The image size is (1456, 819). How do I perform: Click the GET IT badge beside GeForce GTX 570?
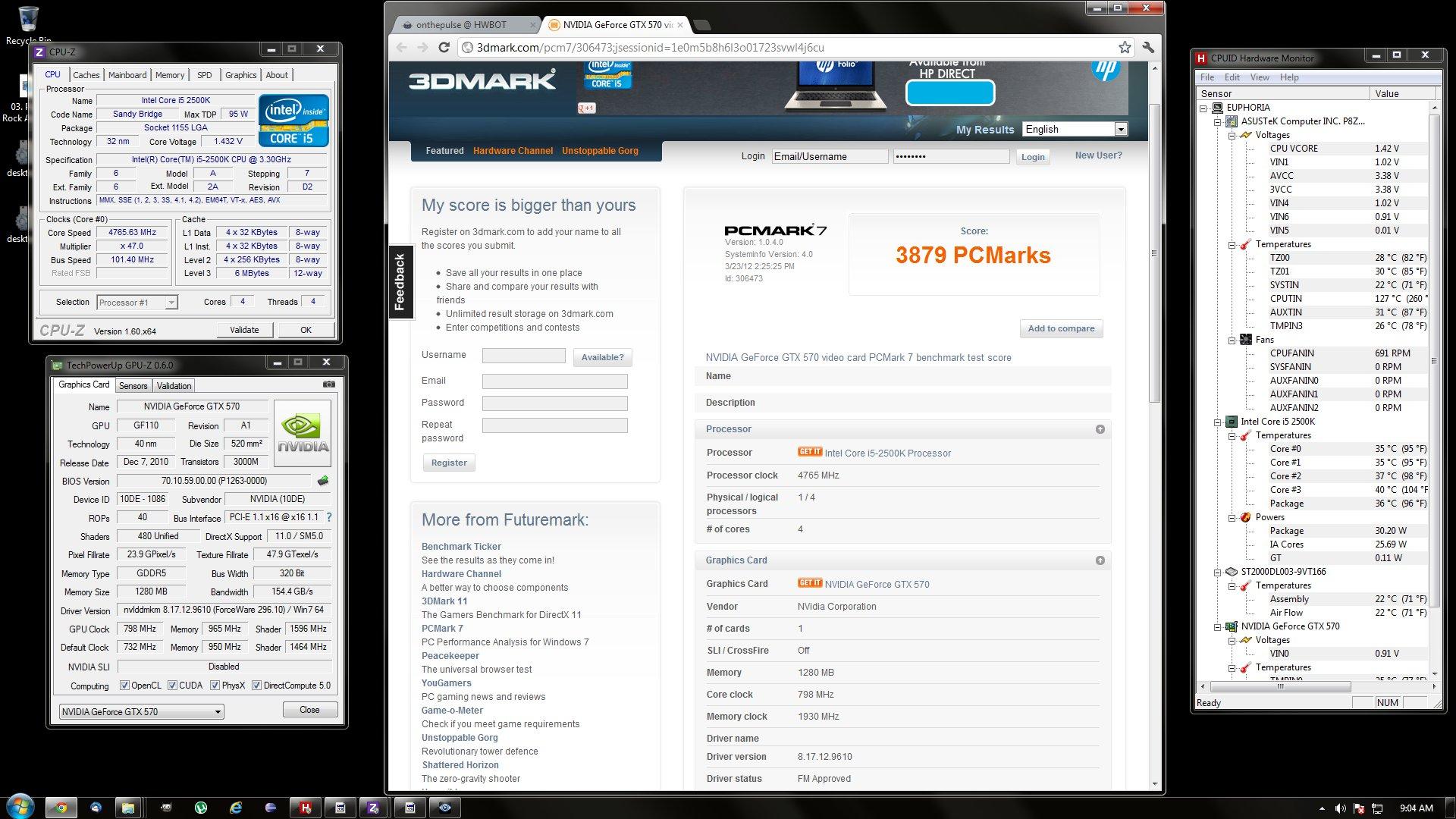coord(809,583)
